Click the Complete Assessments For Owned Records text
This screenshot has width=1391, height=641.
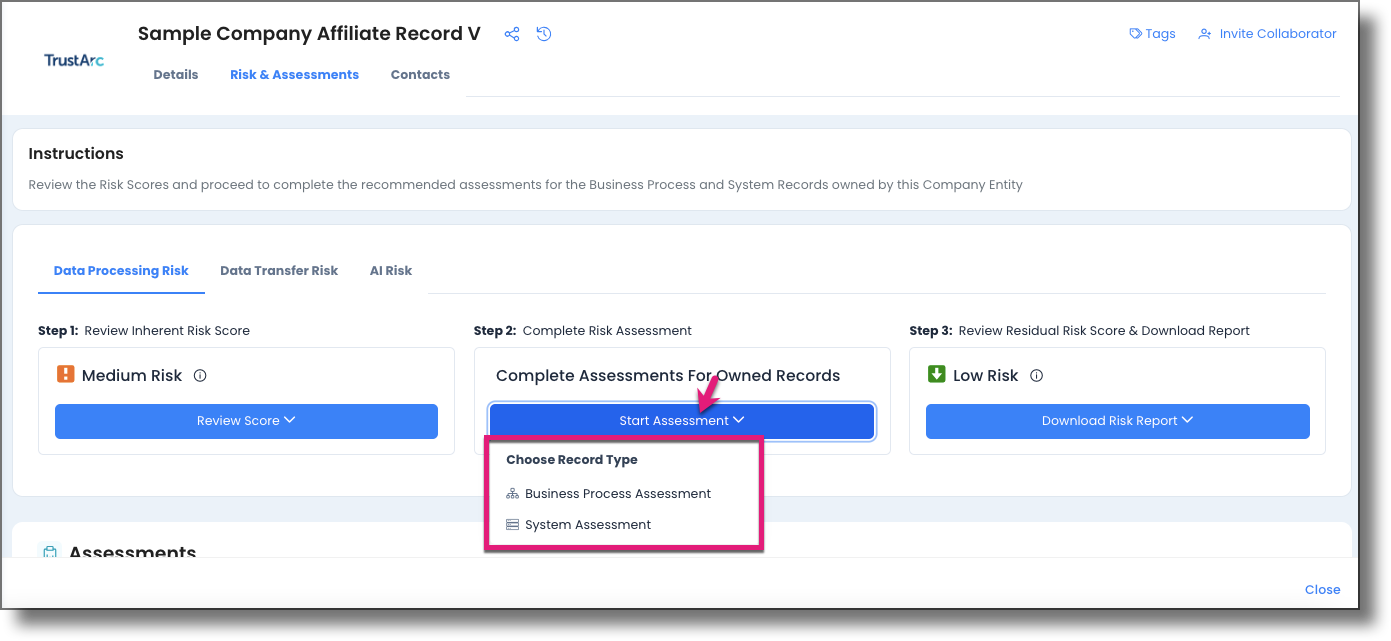pyautogui.click(x=668, y=376)
